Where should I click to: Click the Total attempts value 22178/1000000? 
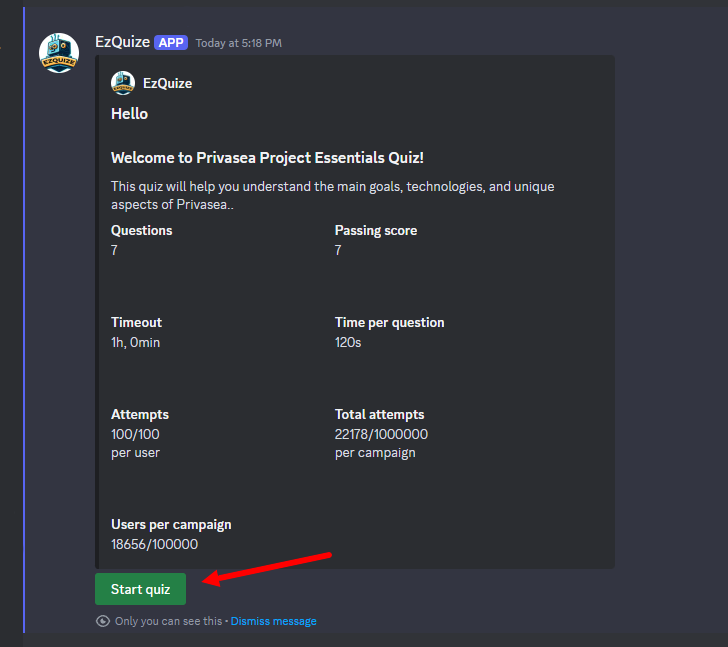pyautogui.click(x=382, y=434)
